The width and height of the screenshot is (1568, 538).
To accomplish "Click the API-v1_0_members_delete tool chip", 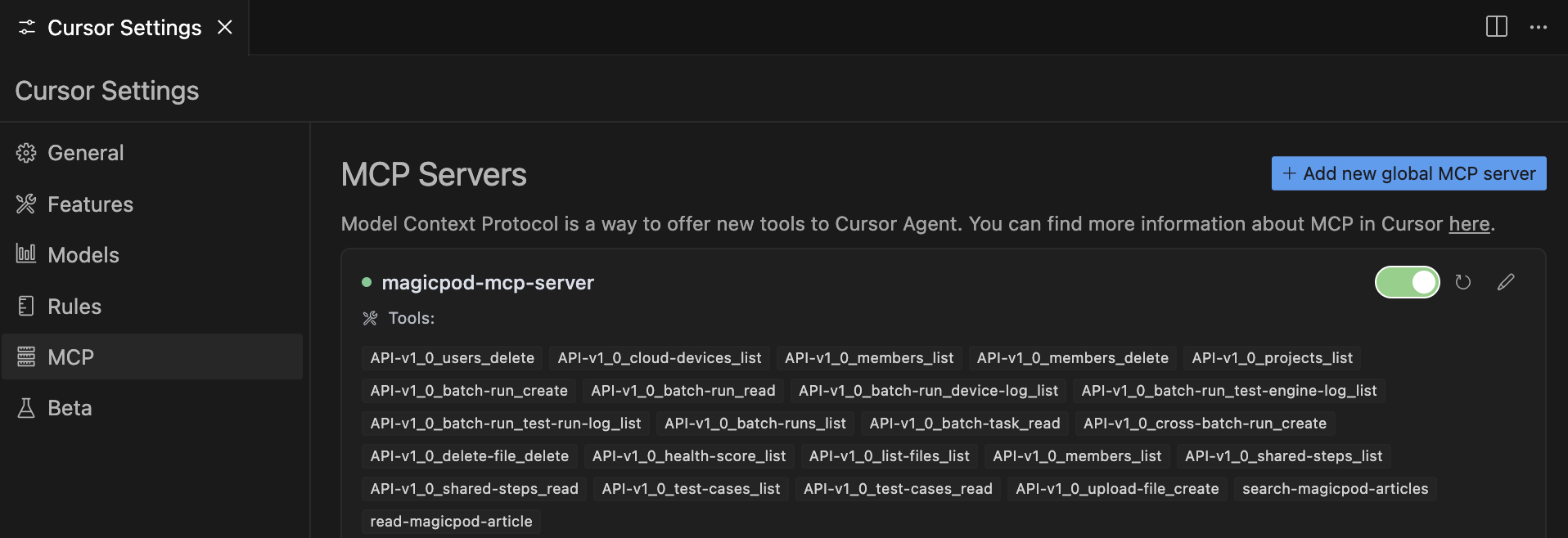I will [1072, 358].
